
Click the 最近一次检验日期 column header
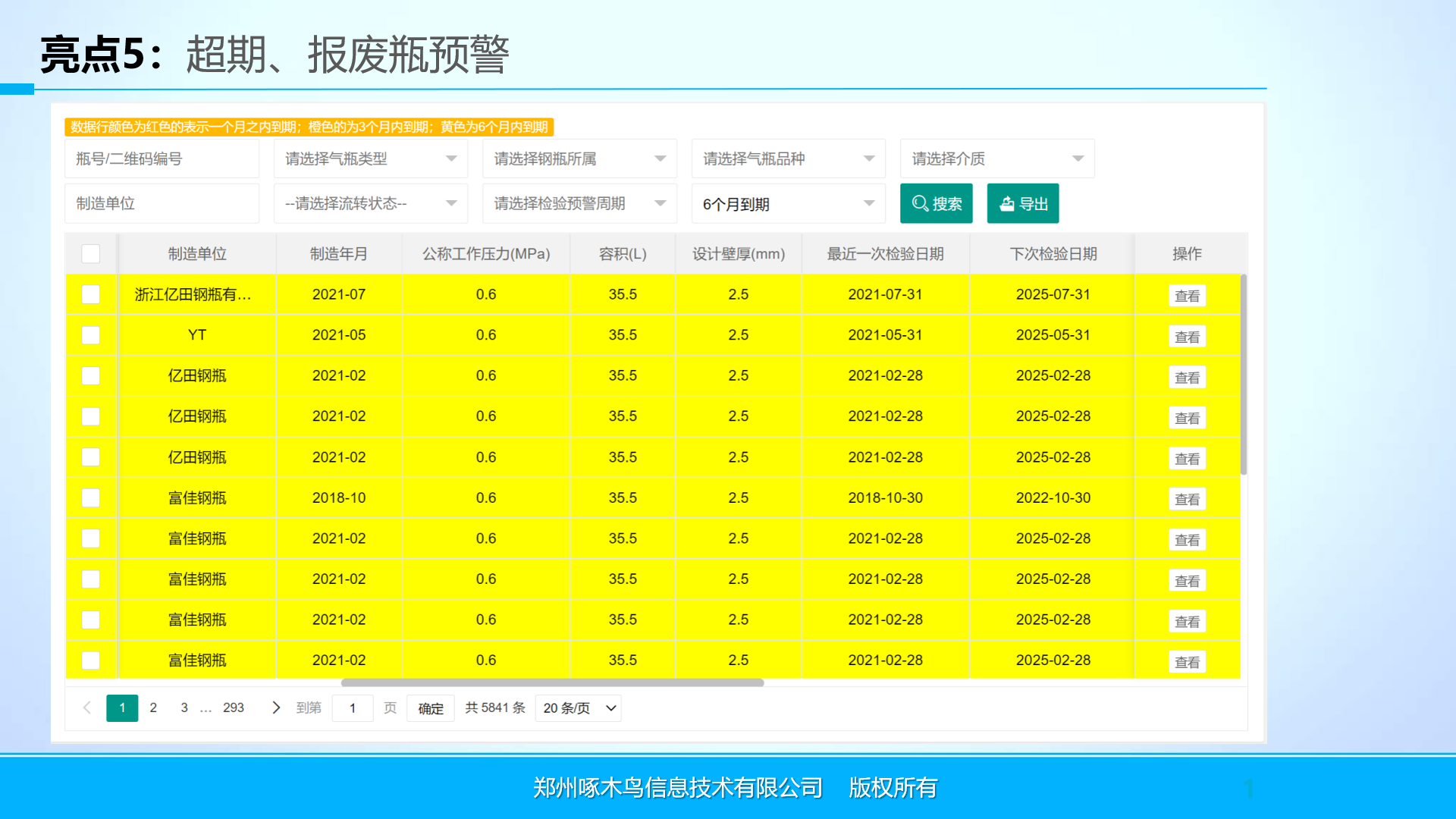(x=885, y=253)
